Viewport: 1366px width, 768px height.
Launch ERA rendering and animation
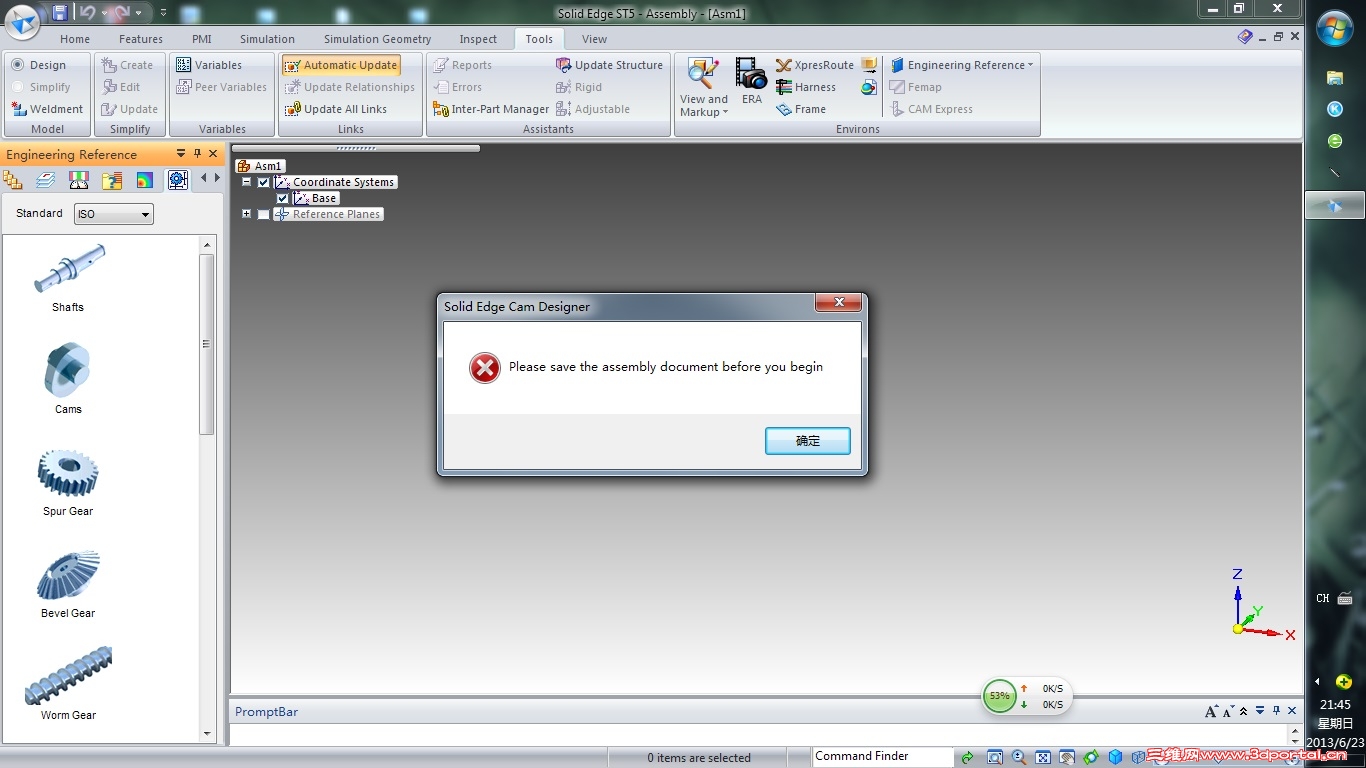pyautogui.click(x=752, y=81)
